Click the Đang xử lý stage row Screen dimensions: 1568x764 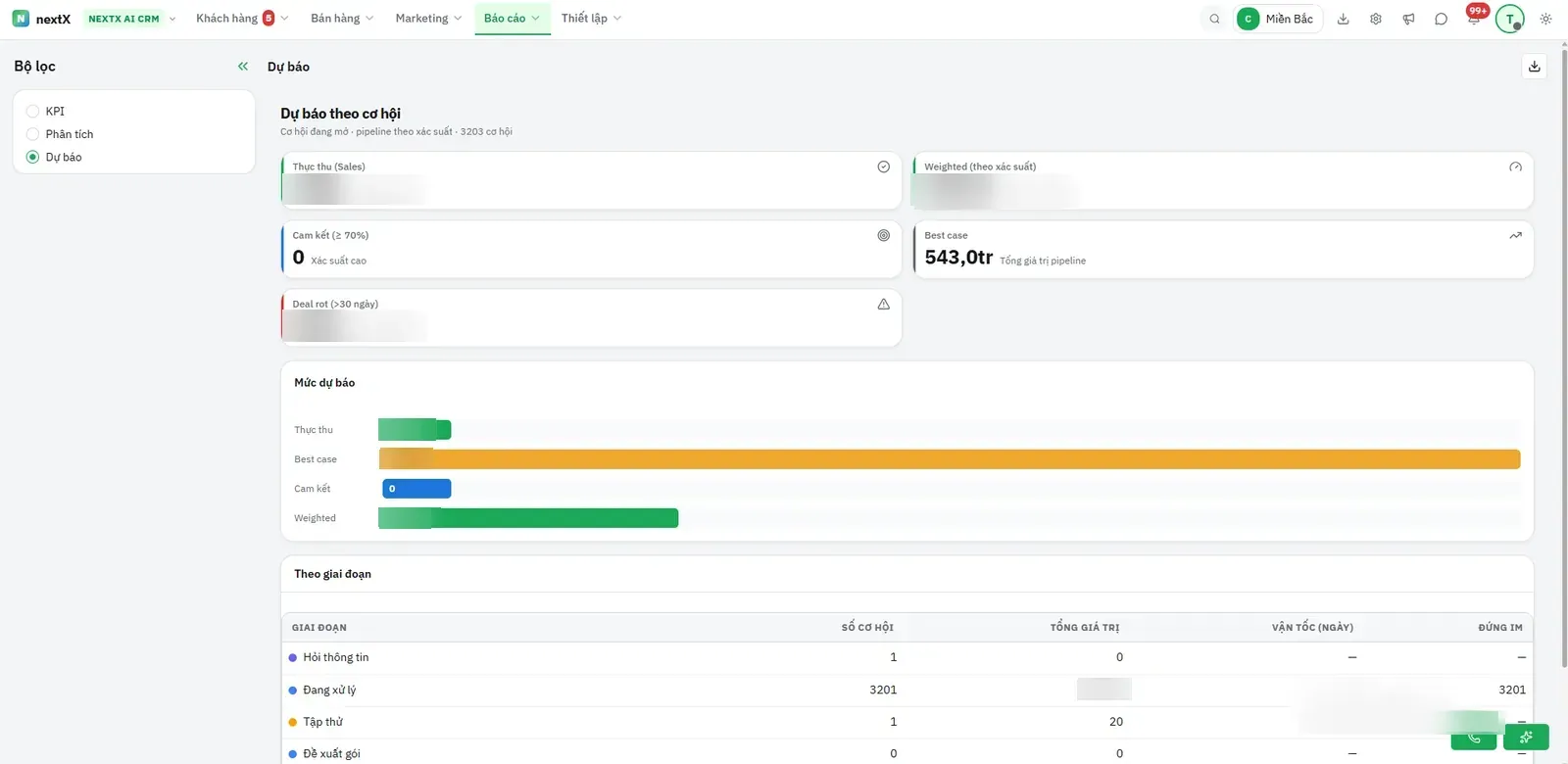click(907, 690)
